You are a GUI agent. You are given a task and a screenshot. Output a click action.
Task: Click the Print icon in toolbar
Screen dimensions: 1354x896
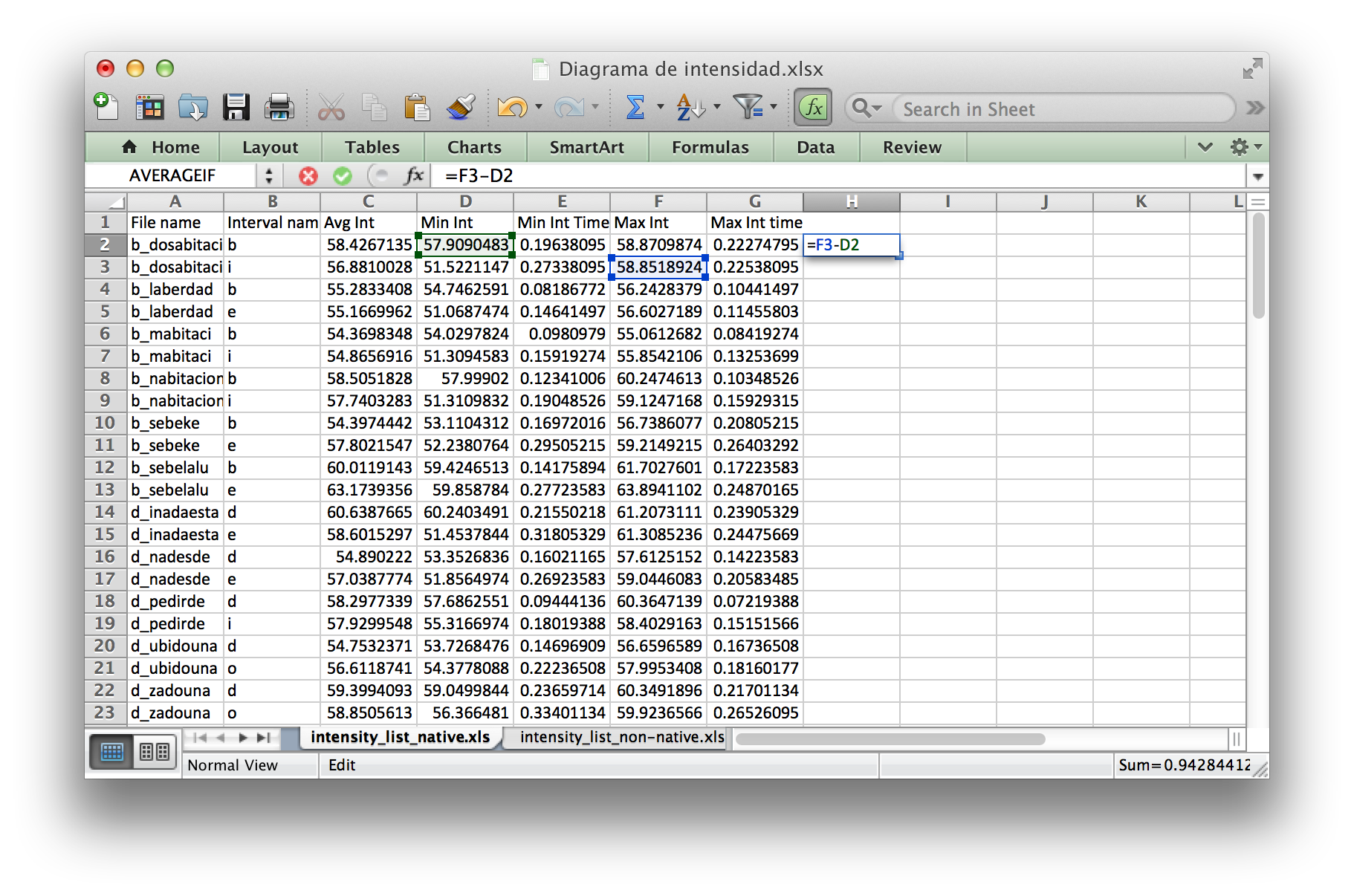coord(279,108)
